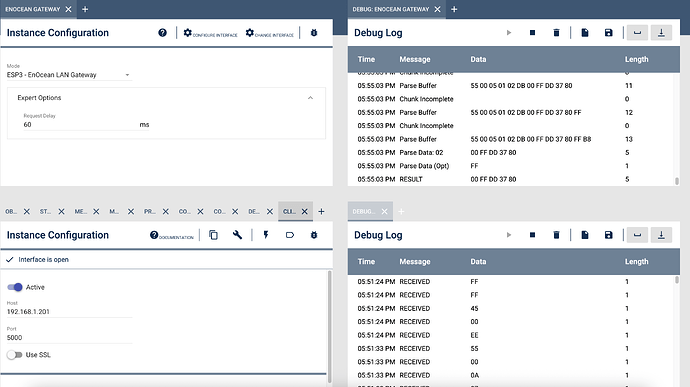Select the RESULT row in top Debug Log
This screenshot has width=690, height=387.
tap(511, 179)
